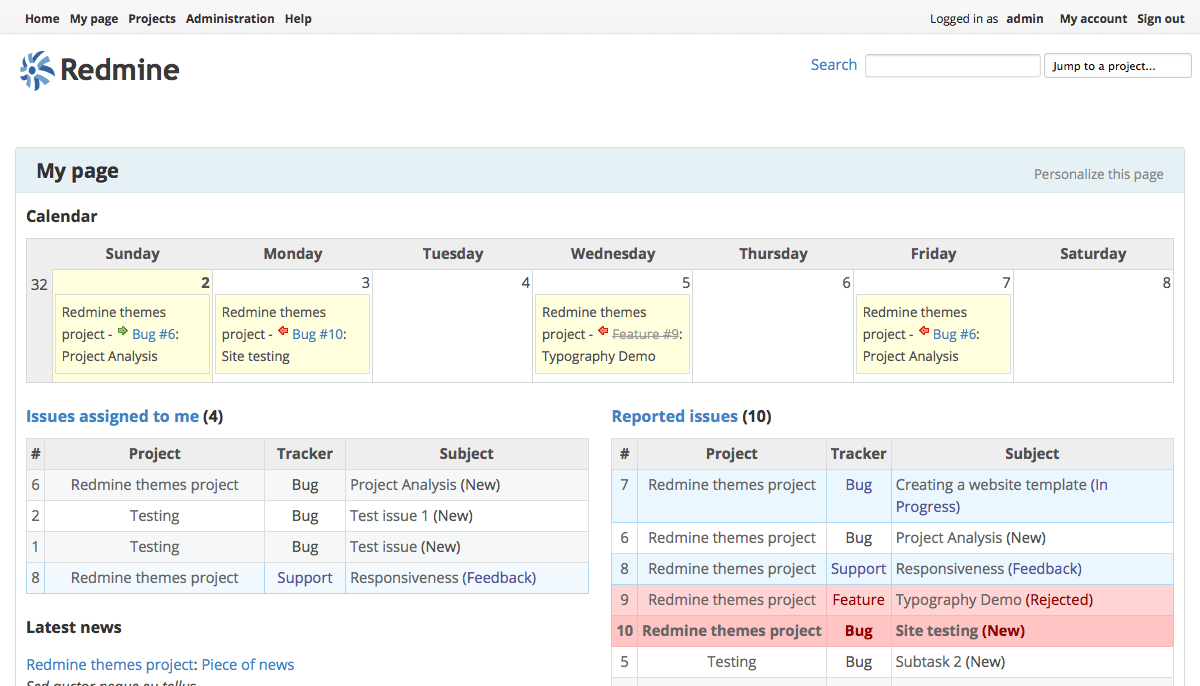Click Site testing (New) subject
The width and height of the screenshot is (1200, 686).
pyautogui.click(x=960, y=630)
